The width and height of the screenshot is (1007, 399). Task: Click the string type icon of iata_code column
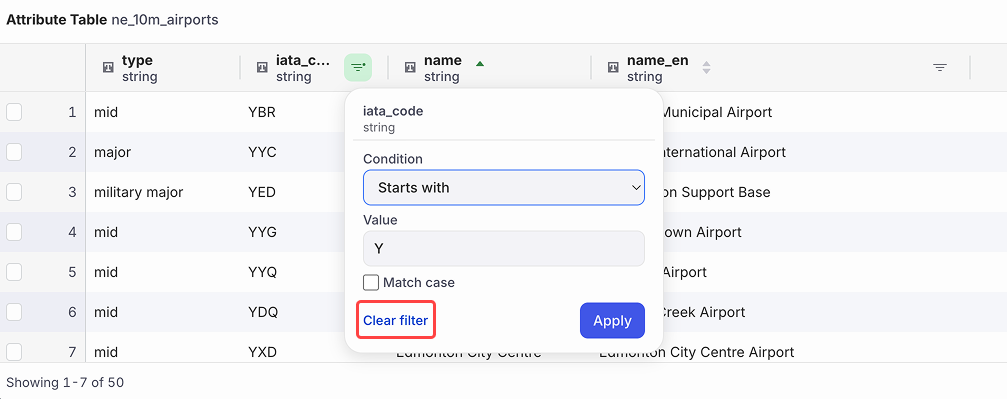tap(262, 67)
